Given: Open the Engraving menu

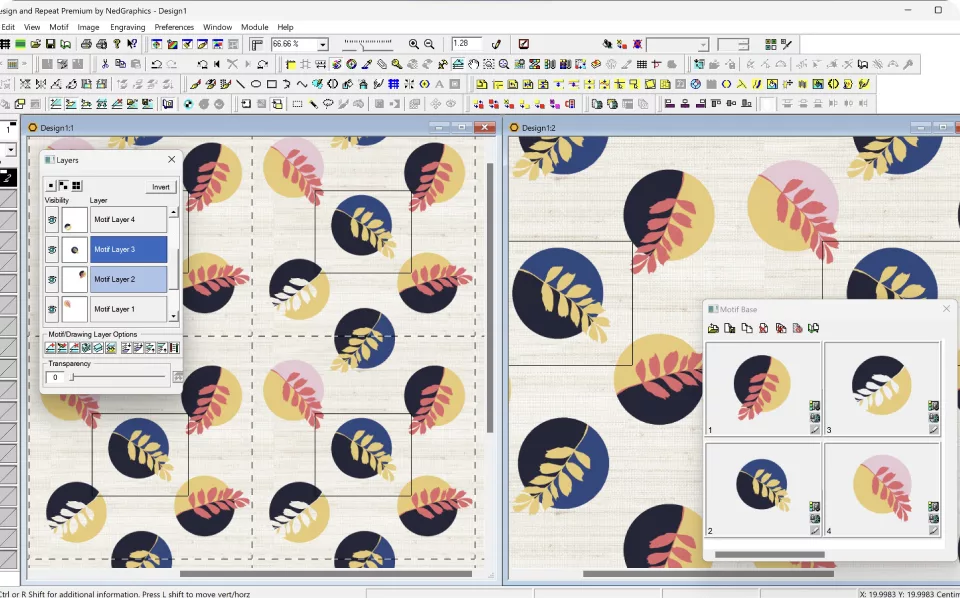Looking at the screenshot, I should (127, 27).
